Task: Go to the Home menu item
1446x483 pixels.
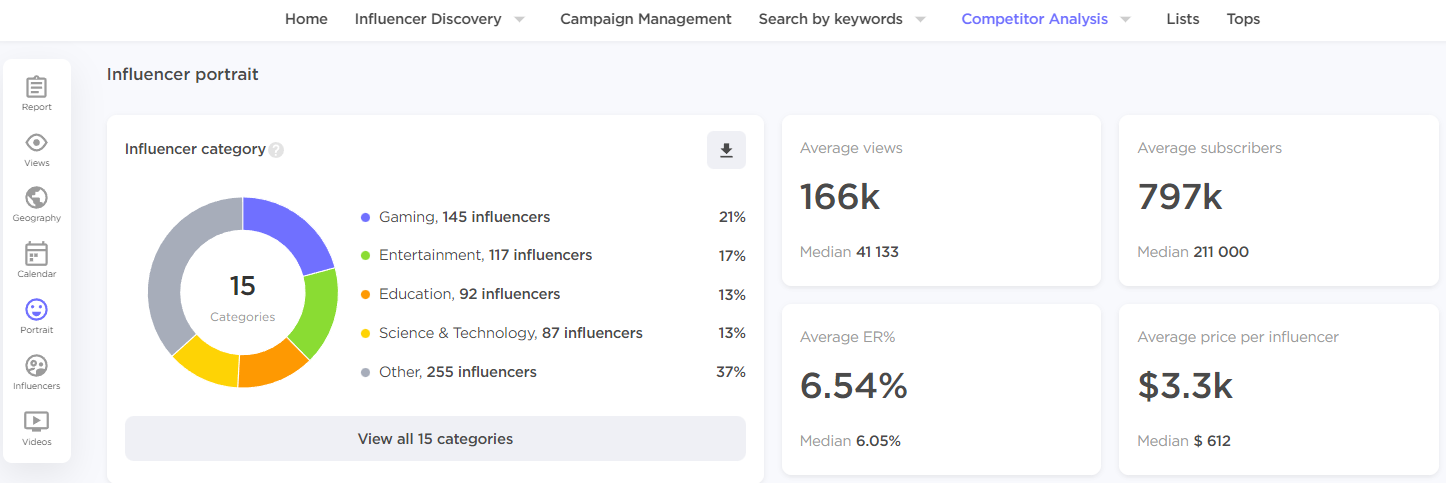Action: pyautogui.click(x=306, y=19)
